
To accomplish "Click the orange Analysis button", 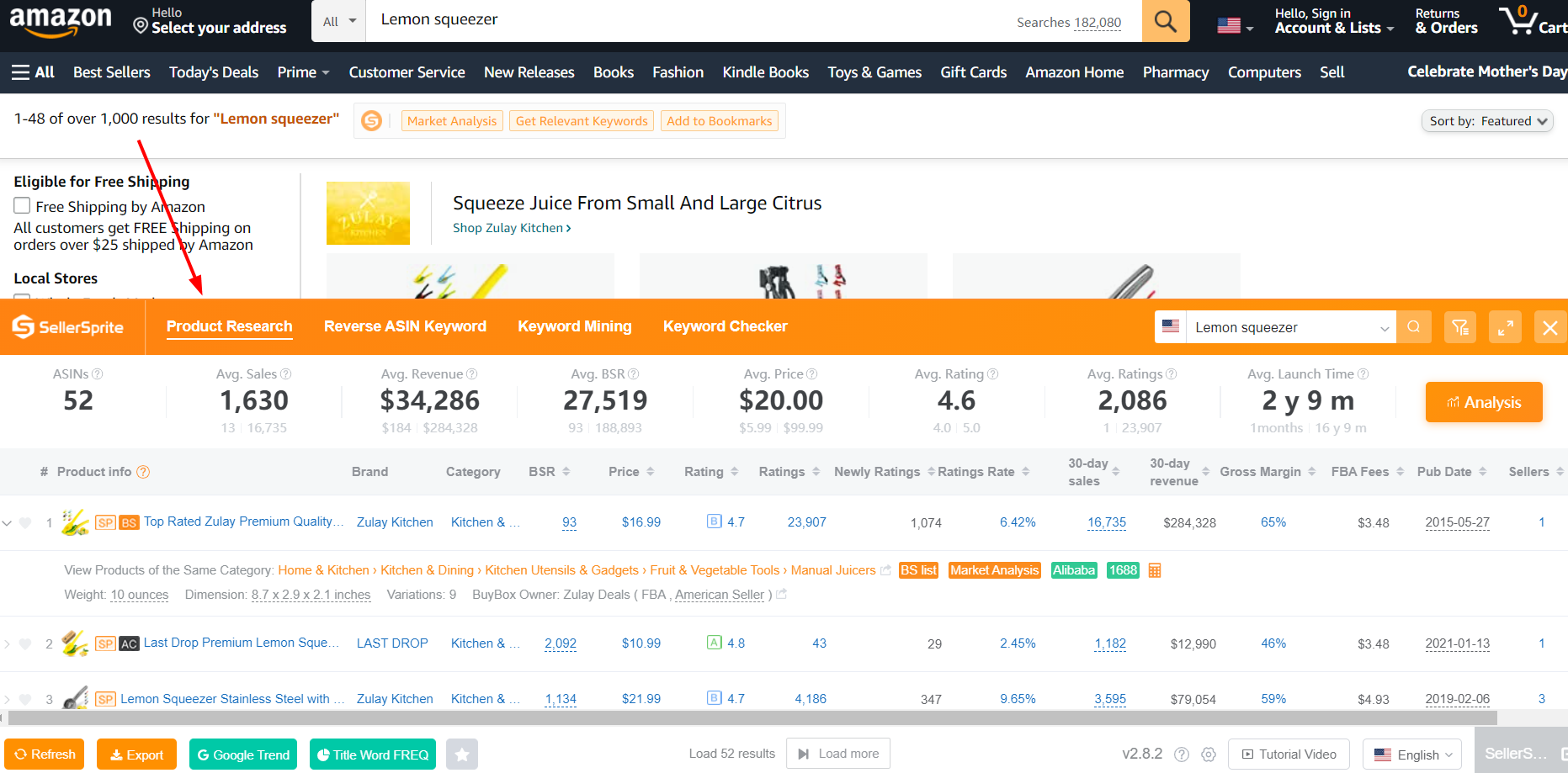I will pyautogui.click(x=1483, y=402).
